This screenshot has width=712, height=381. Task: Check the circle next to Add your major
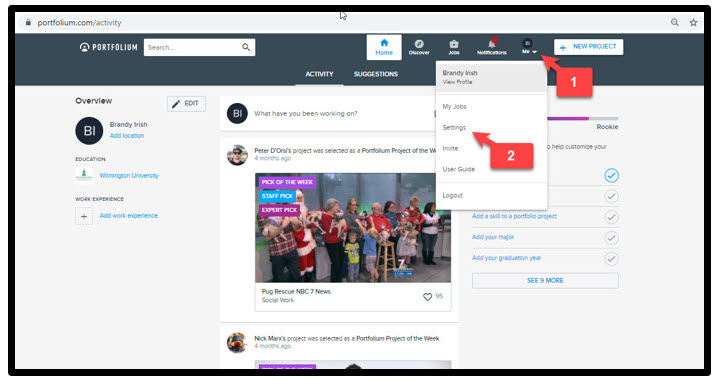pos(612,238)
